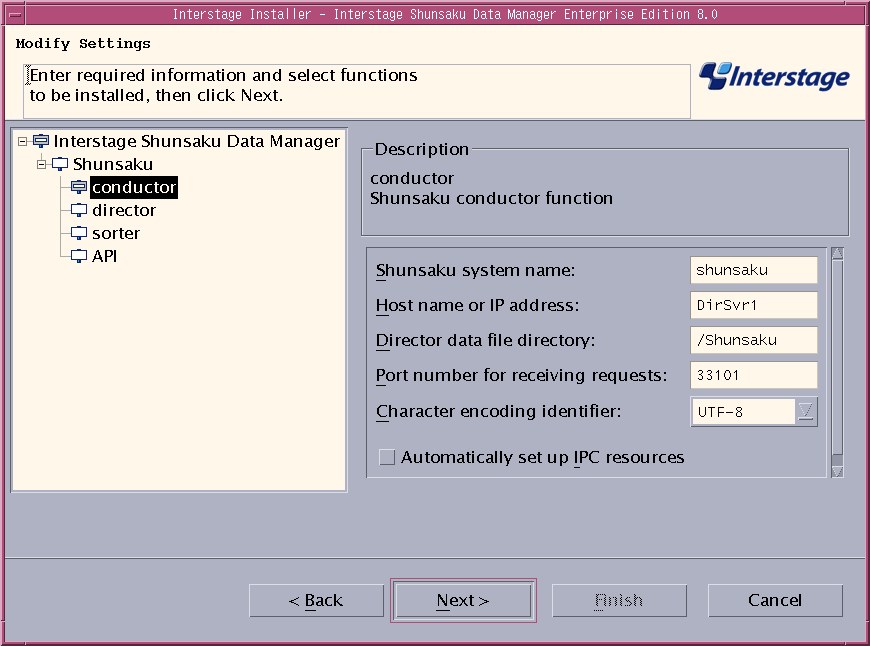Select the director tree item

click(124, 210)
